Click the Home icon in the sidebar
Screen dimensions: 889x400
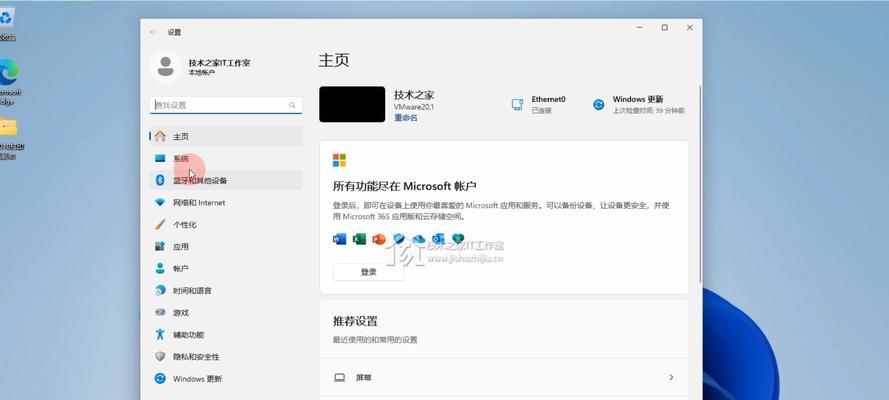click(x=160, y=136)
